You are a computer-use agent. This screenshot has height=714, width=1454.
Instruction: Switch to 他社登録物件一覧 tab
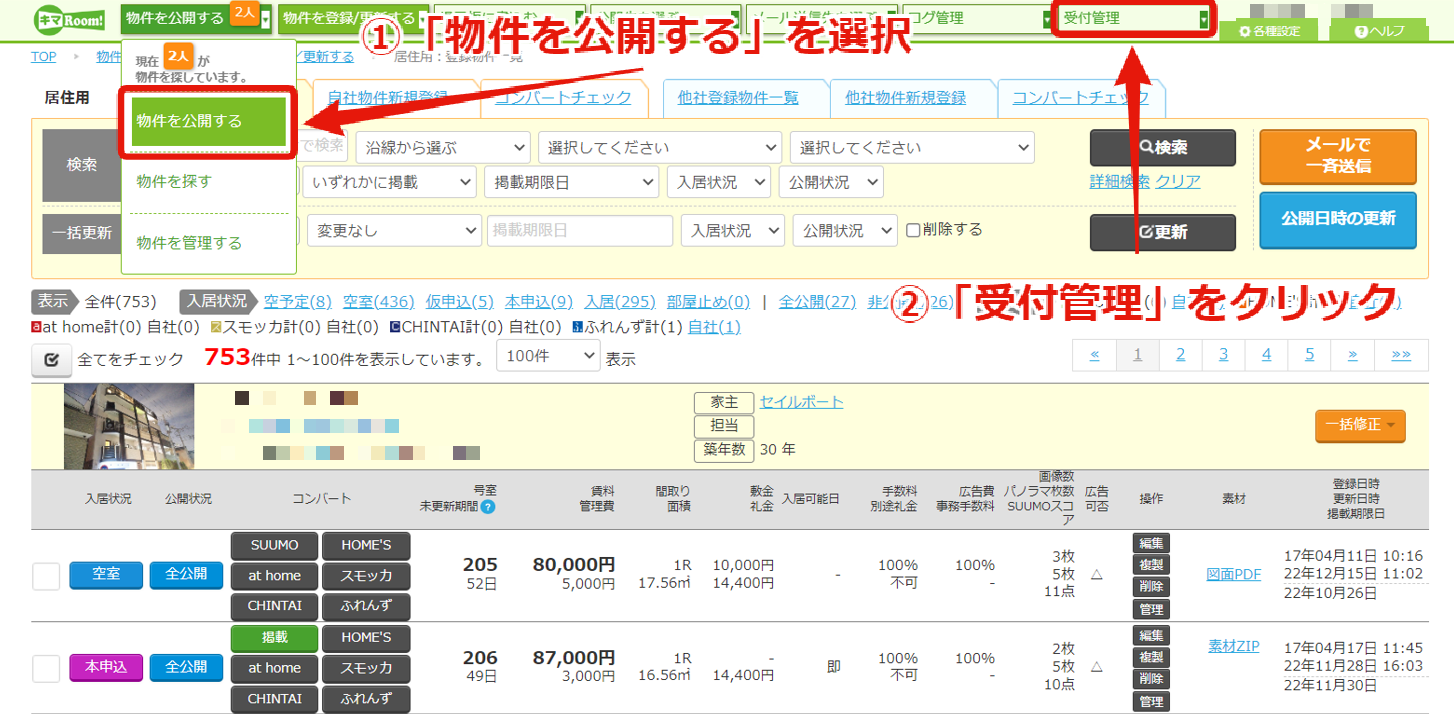[x=738, y=97]
